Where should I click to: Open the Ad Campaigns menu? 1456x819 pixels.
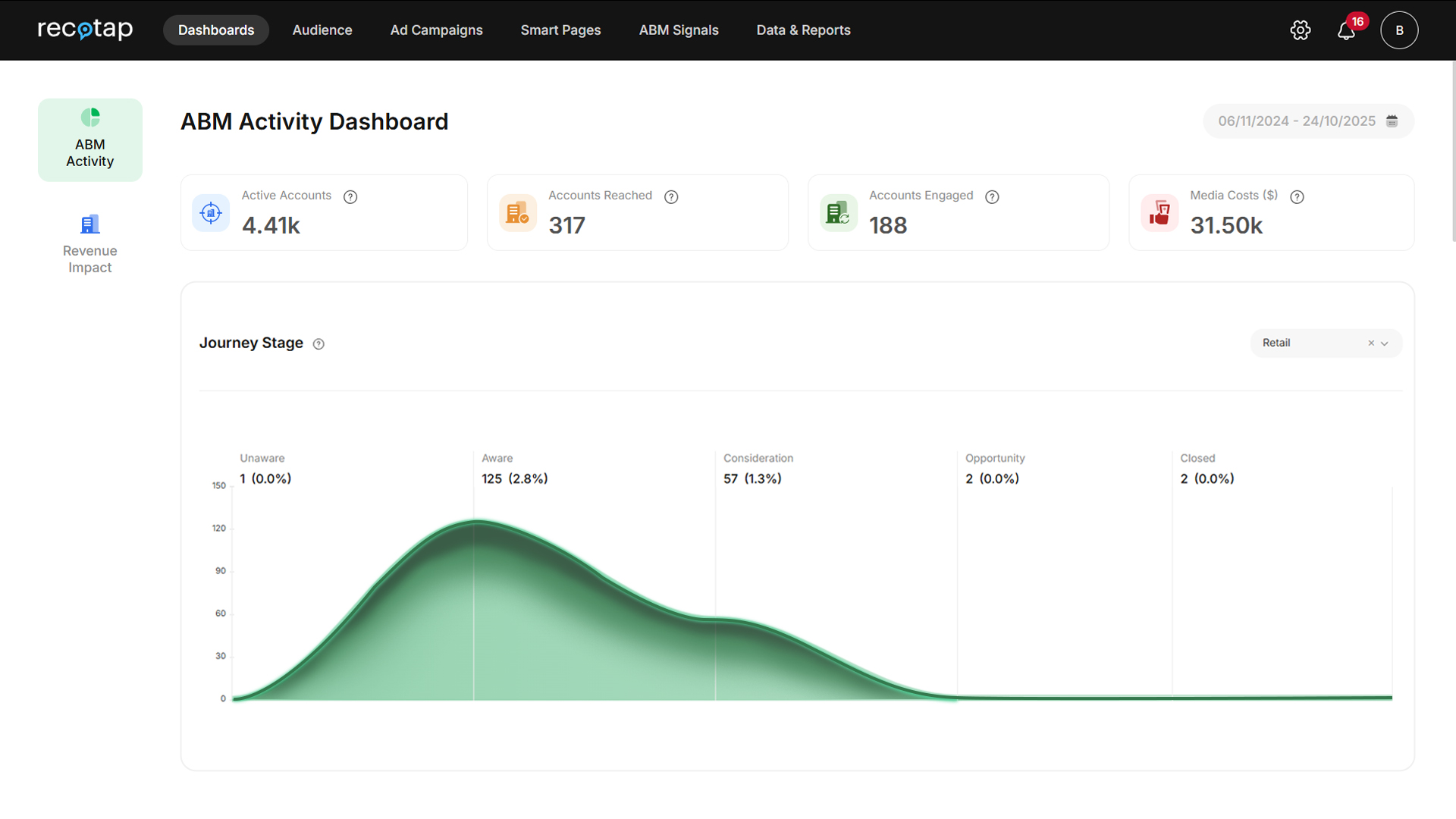(x=436, y=30)
